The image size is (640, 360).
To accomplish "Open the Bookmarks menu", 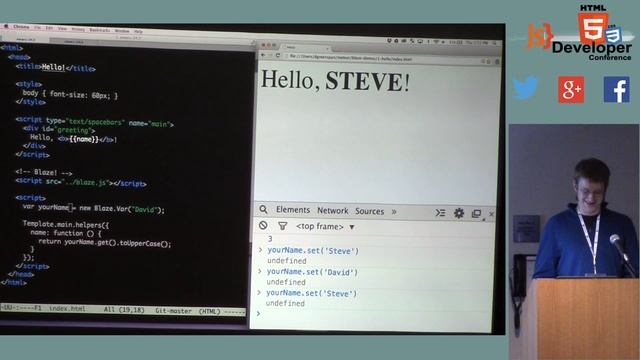I will (x=100, y=30).
